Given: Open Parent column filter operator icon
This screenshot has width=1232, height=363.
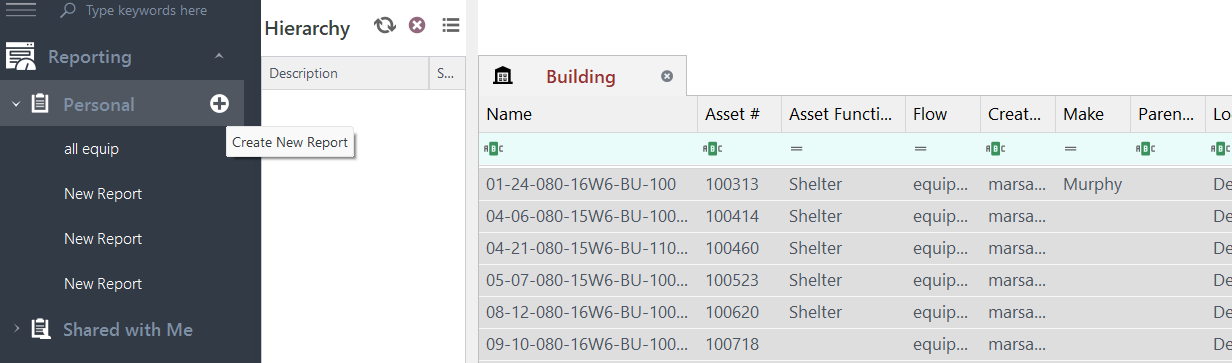Looking at the screenshot, I should click(x=1146, y=149).
